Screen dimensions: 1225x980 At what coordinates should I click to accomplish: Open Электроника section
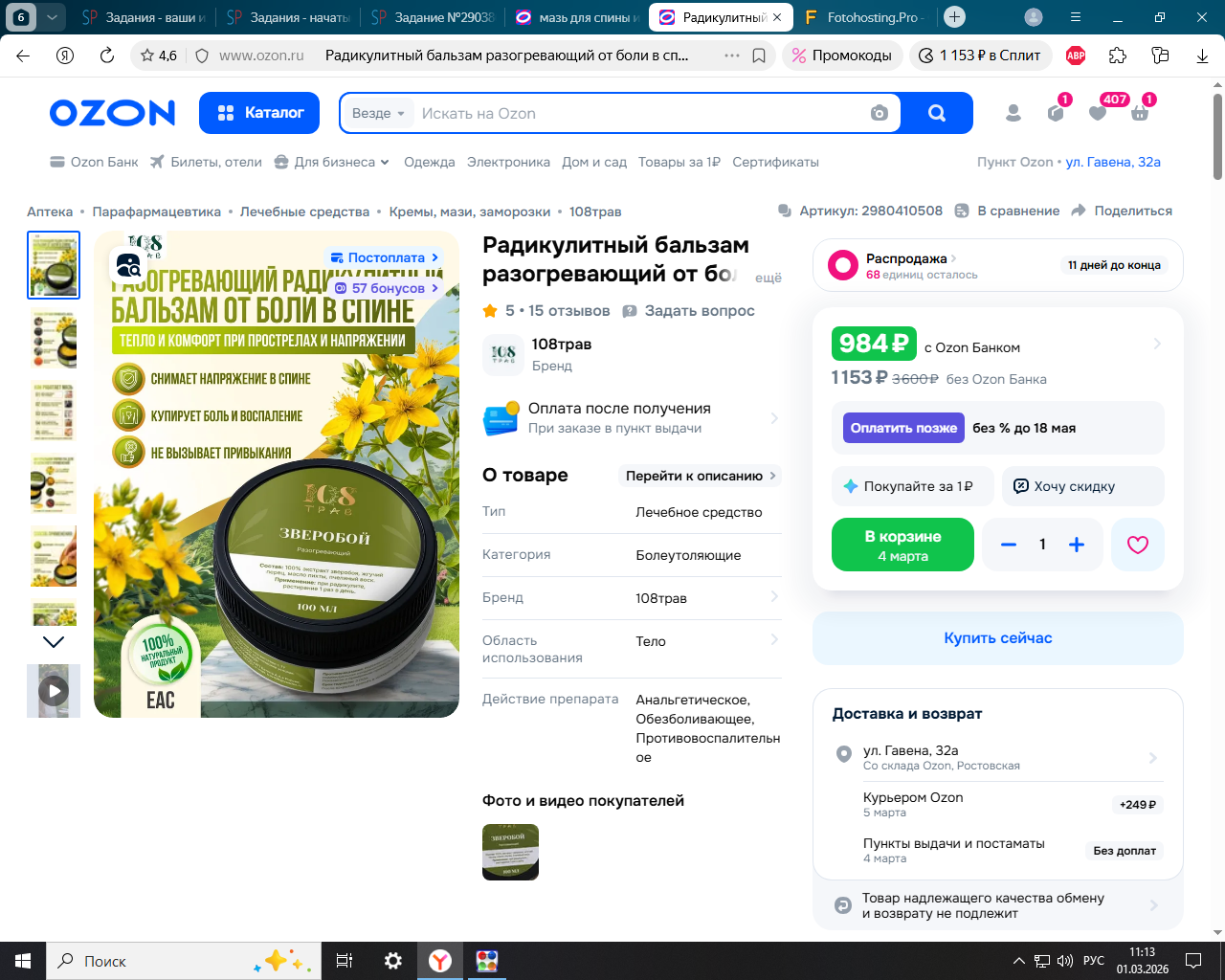click(x=508, y=162)
